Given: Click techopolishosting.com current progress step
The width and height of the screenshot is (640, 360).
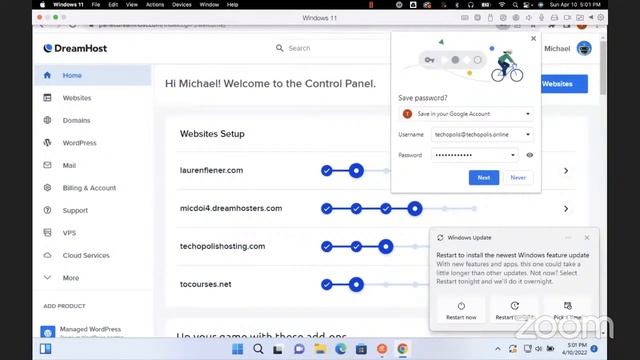Looking at the screenshot, I should [x=385, y=247].
